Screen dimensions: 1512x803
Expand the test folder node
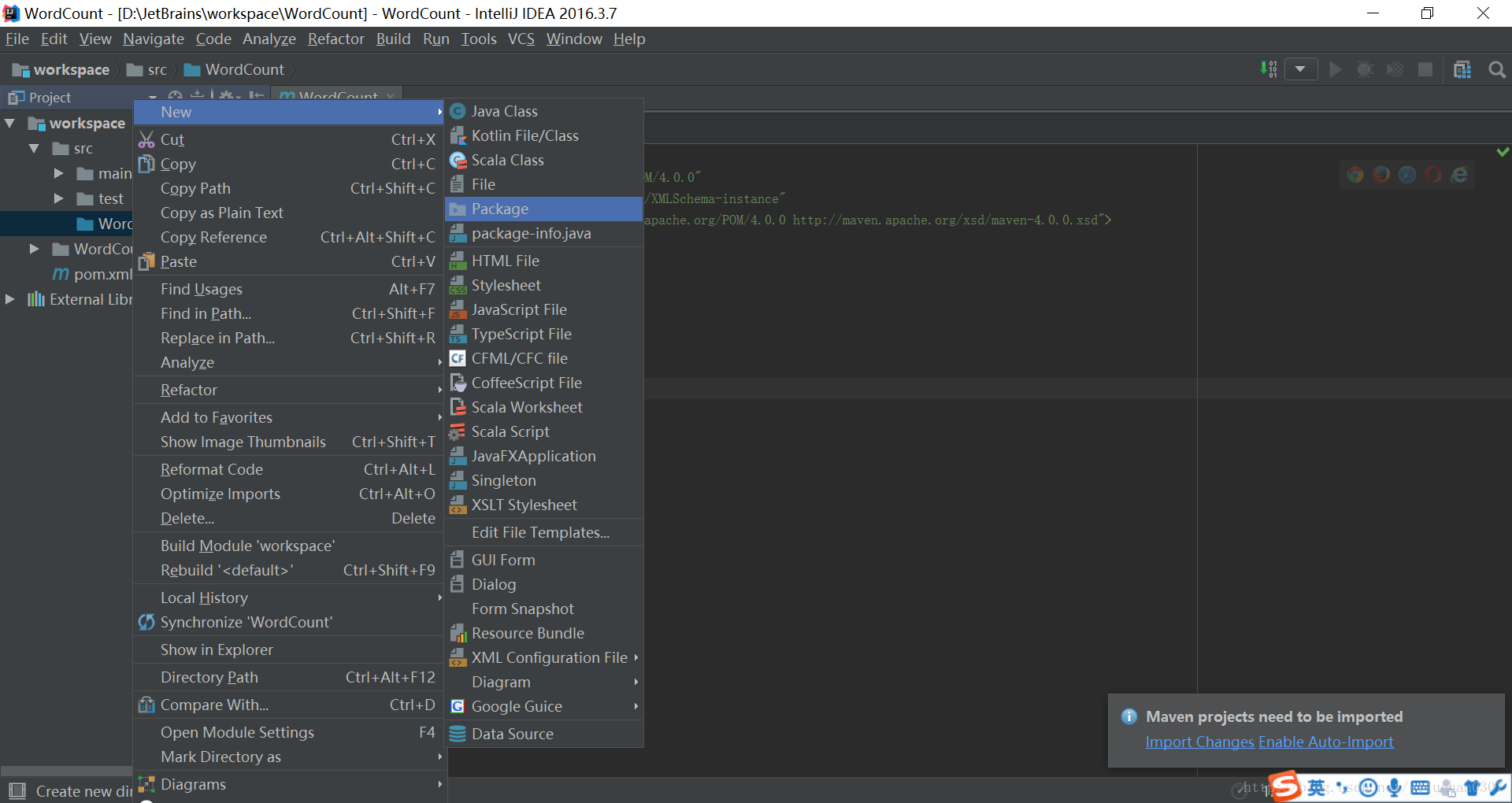point(58,199)
